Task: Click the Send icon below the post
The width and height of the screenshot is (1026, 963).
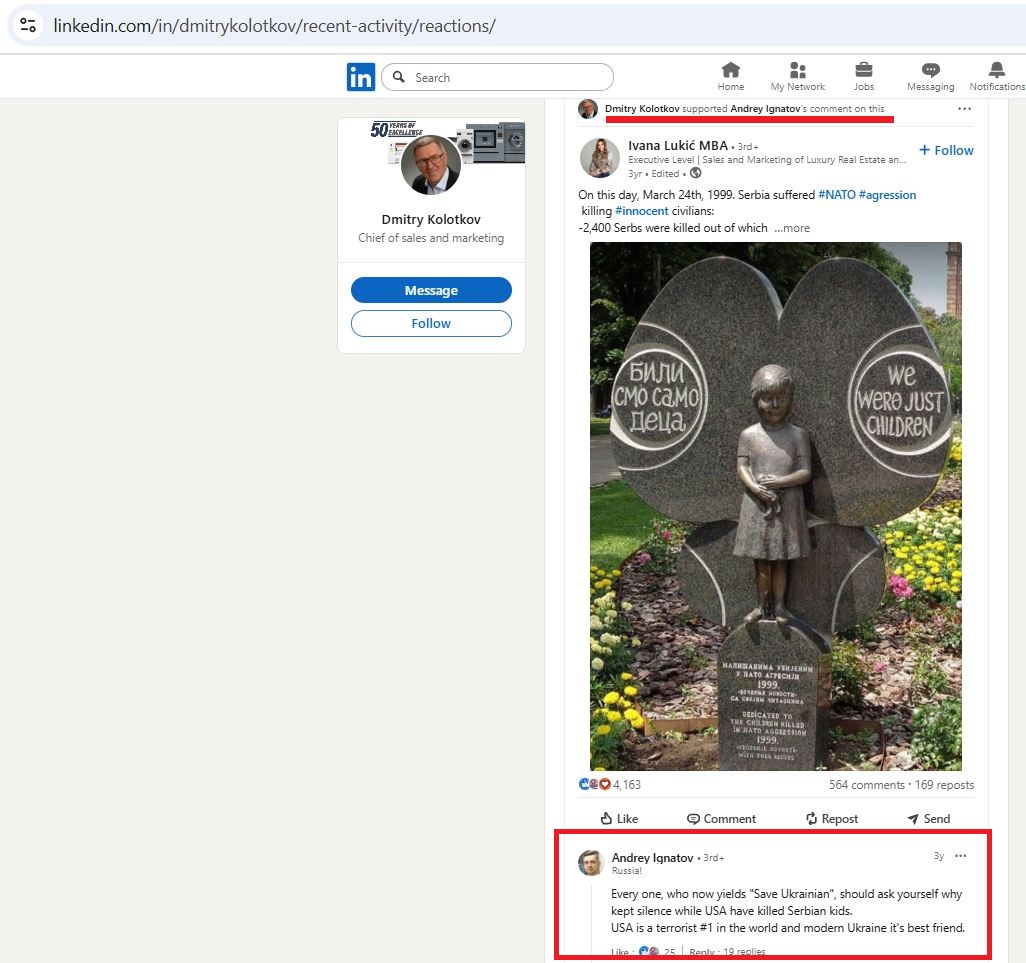Action: pos(927,818)
